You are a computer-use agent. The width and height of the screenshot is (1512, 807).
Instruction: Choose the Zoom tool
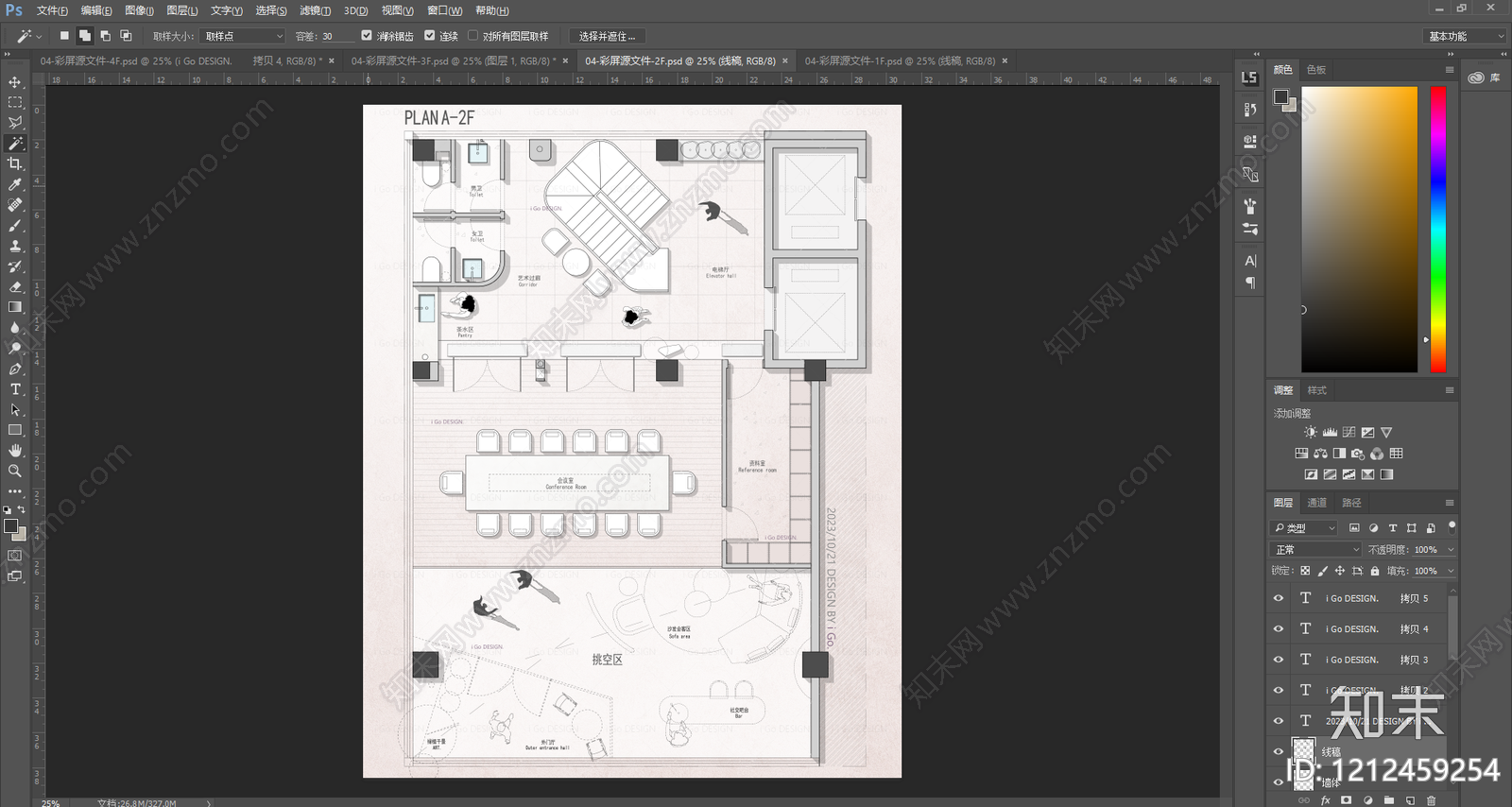coord(15,471)
